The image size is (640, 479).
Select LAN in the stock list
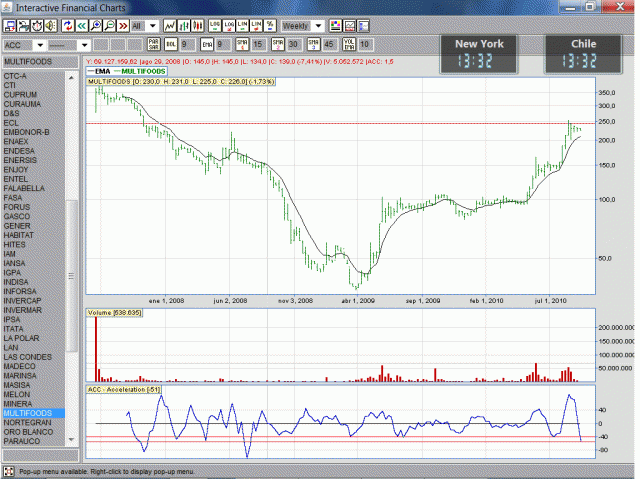click(x=11, y=347)
